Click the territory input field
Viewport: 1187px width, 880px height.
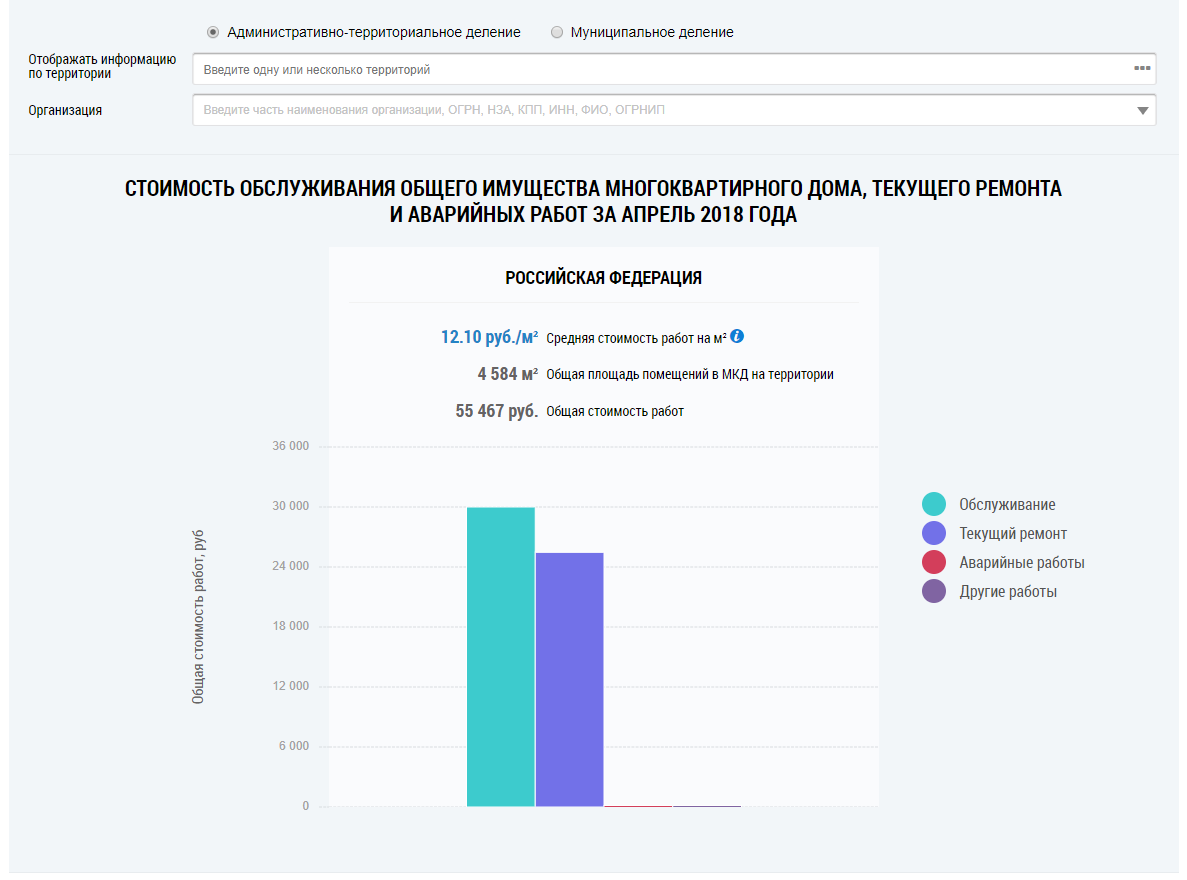coord(660,70)
